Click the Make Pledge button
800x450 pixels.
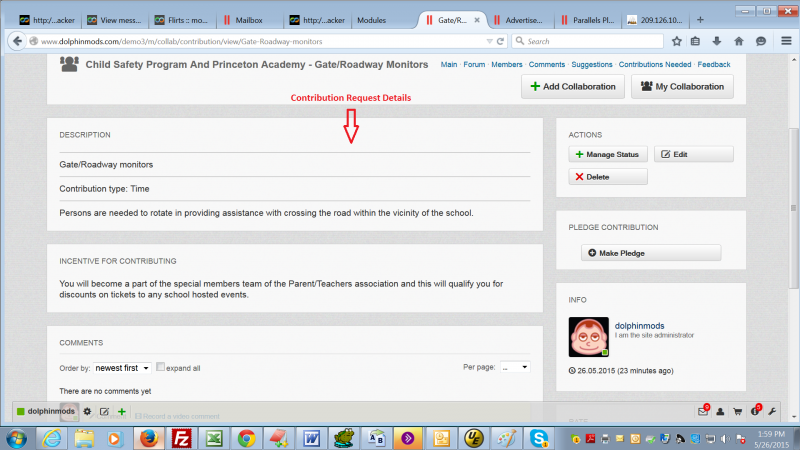pos(651,253)
